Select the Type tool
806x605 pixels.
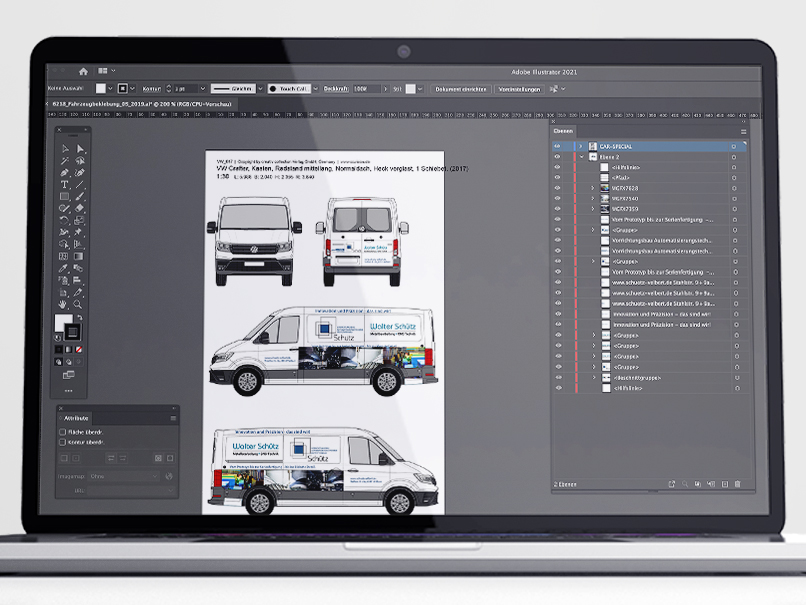click(65, 185)
